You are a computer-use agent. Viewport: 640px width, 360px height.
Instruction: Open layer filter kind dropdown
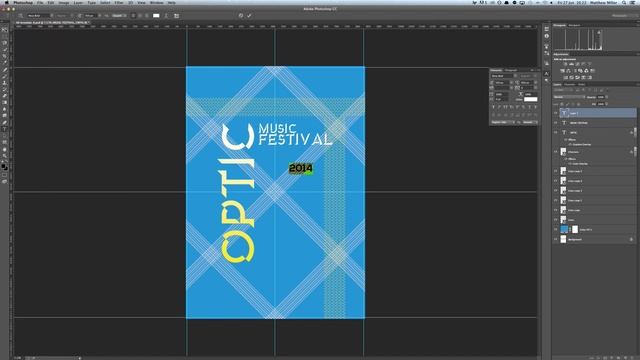(x=563, y=90)
